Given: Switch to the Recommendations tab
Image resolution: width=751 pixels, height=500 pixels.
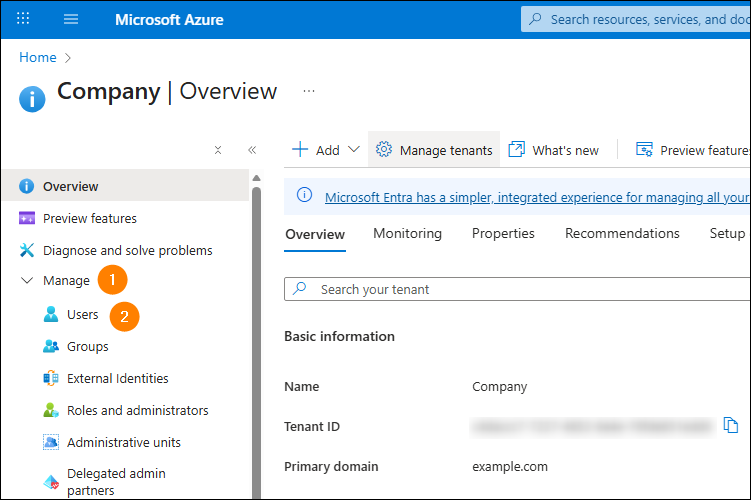Looking at the screenshot, I should 622,233.
